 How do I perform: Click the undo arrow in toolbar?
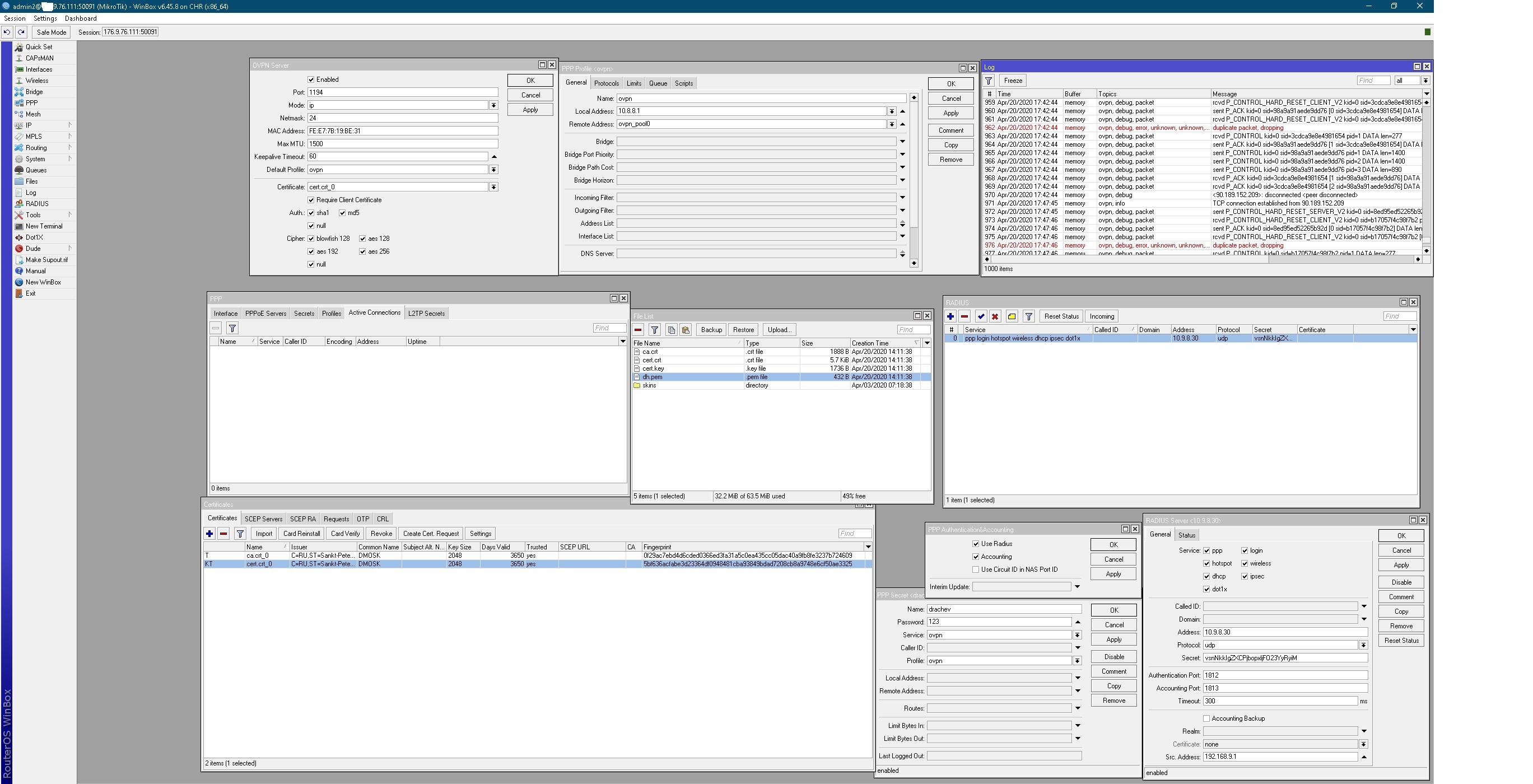(x=7, y=32)
